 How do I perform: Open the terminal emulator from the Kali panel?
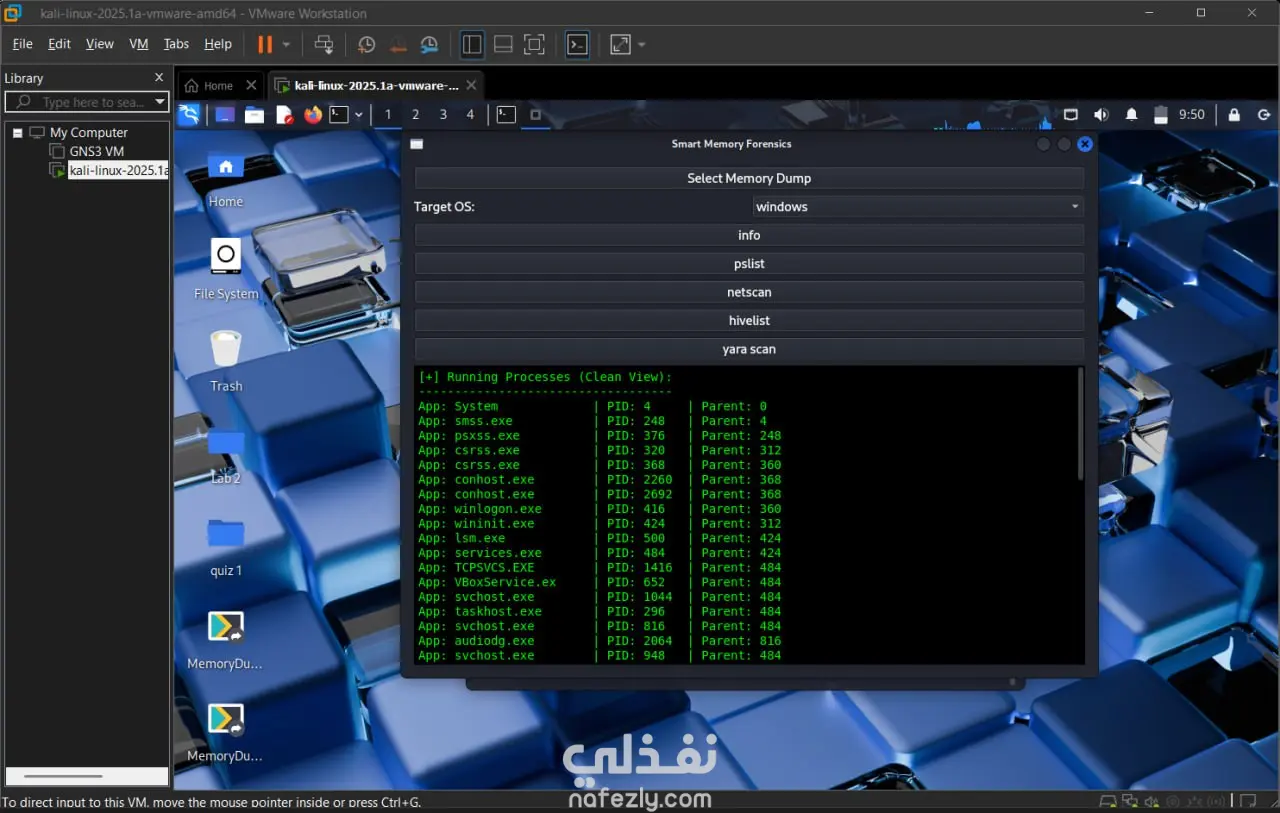click(x=340, y=115)
